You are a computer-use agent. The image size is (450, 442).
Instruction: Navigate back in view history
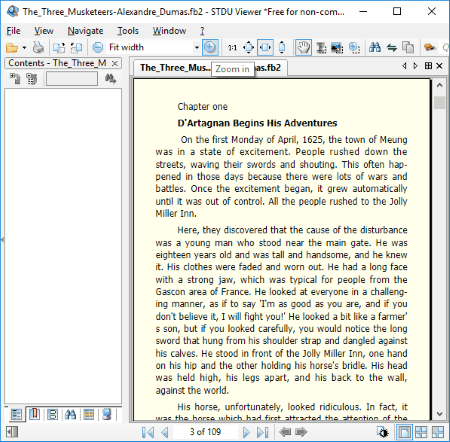coord(285,432)
